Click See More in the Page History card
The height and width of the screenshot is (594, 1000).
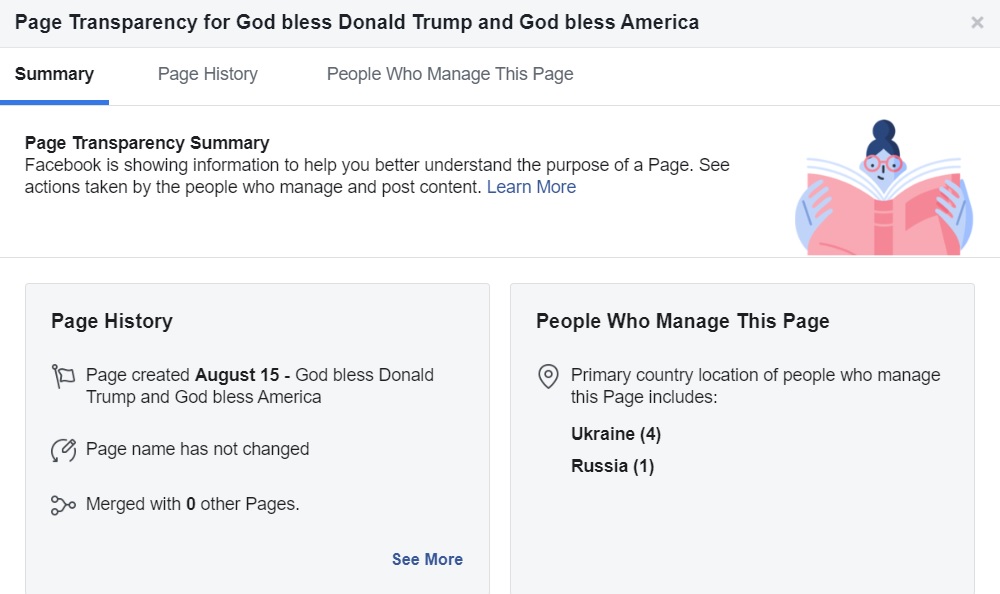[x=427, y=559]
